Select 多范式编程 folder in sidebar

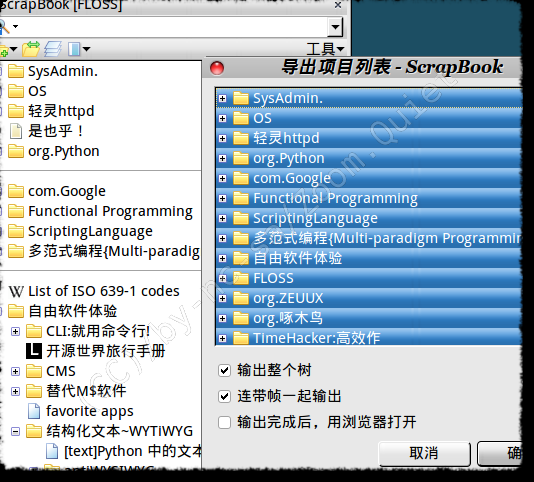114,251
